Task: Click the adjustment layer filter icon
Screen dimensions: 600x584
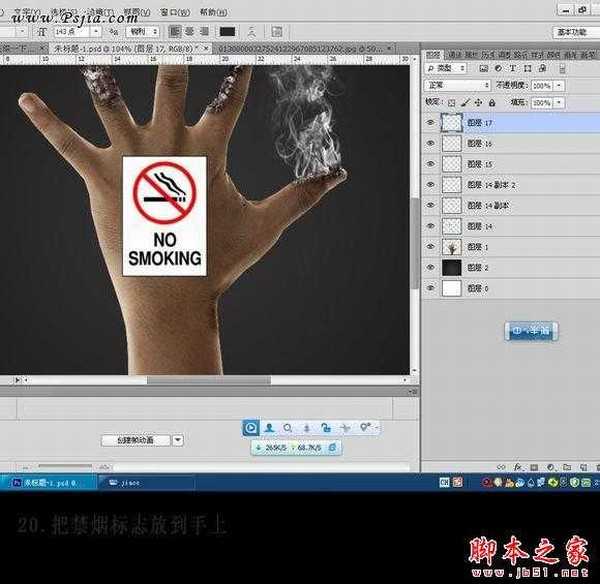Action: click(498, 69)
